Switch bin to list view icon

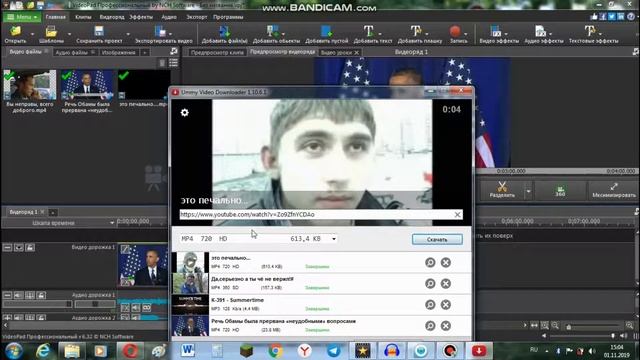173,63
